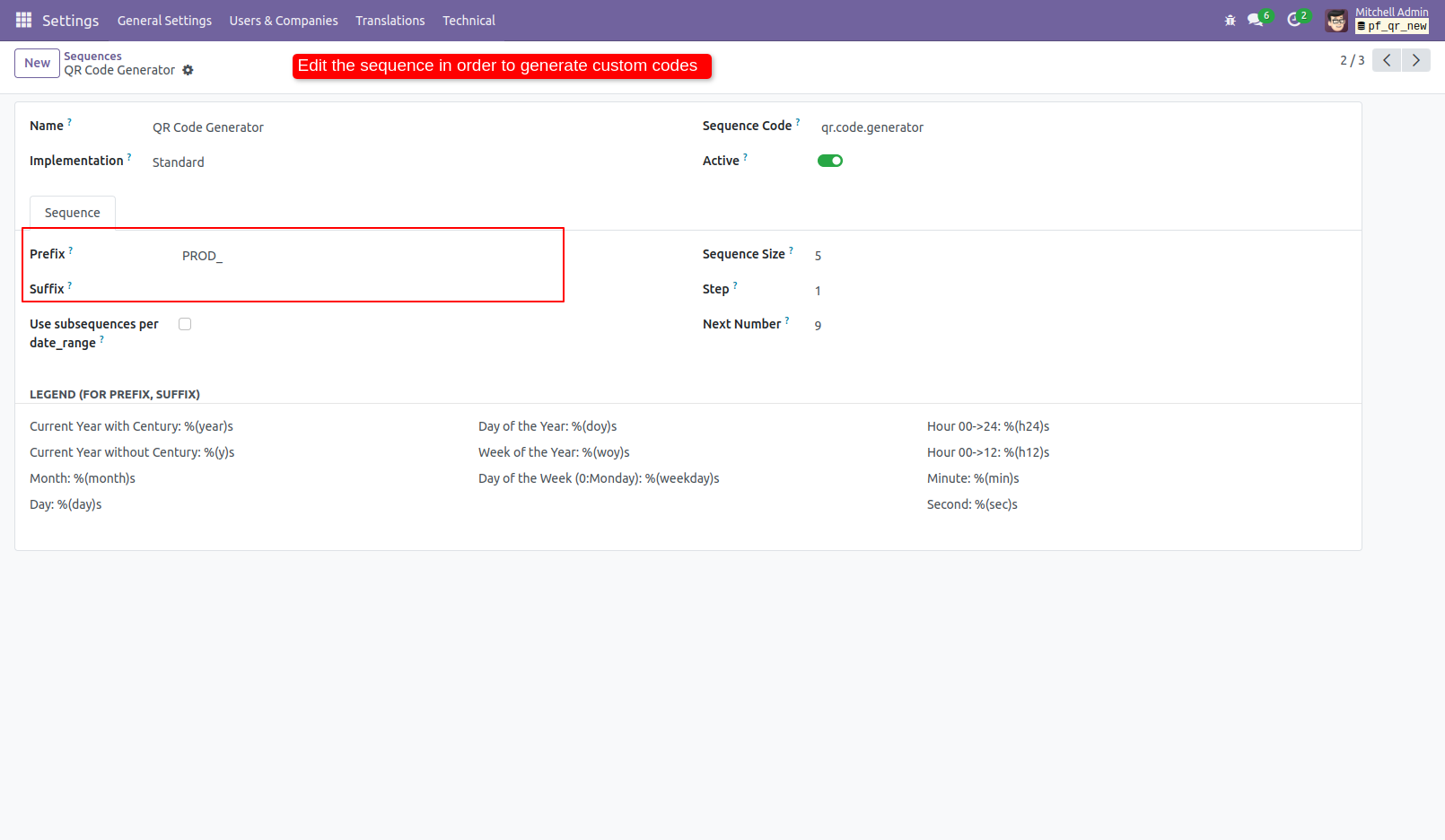Open the Translations menu

tap(390, 21)
